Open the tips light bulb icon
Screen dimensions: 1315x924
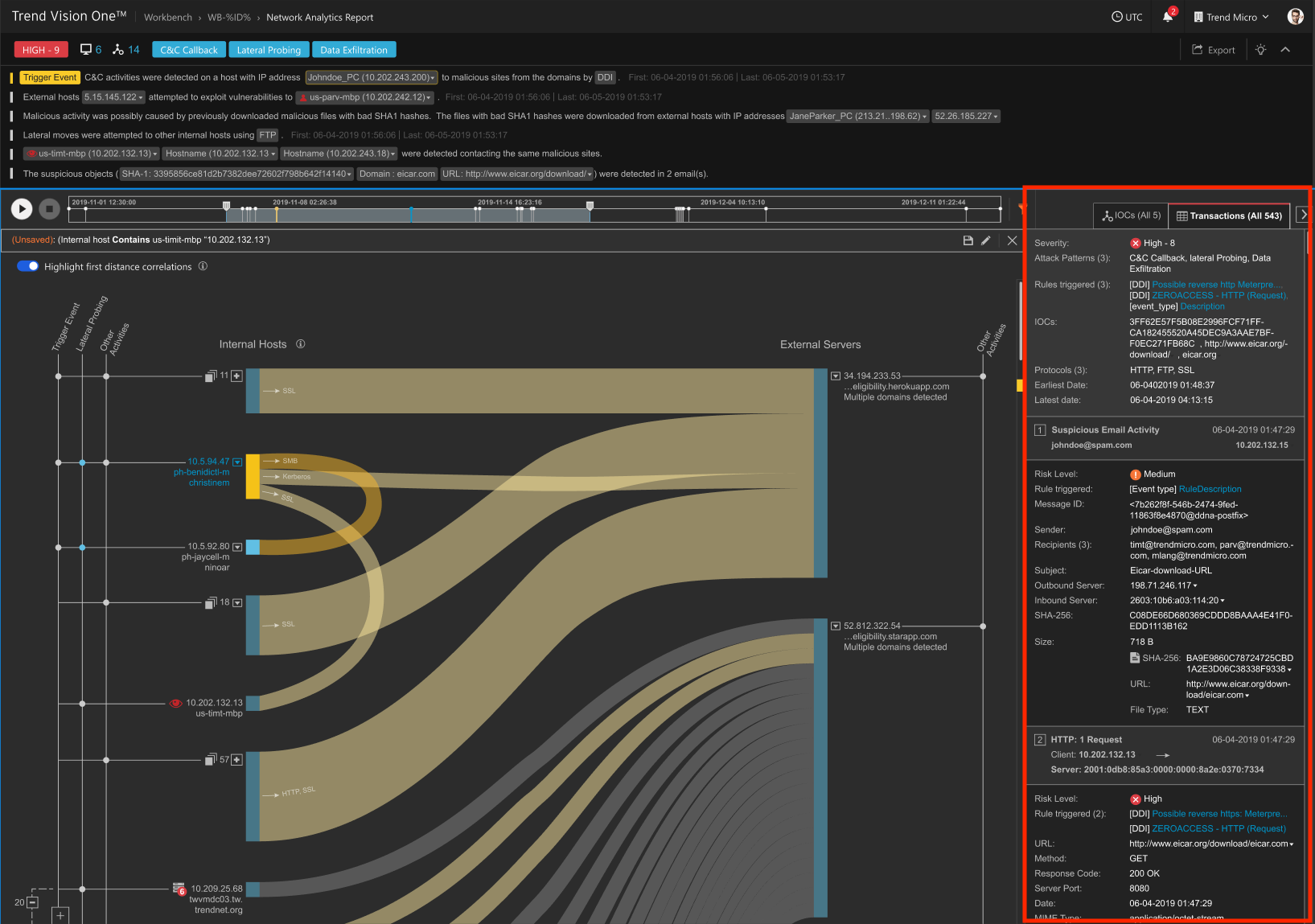pos(1260,49)
